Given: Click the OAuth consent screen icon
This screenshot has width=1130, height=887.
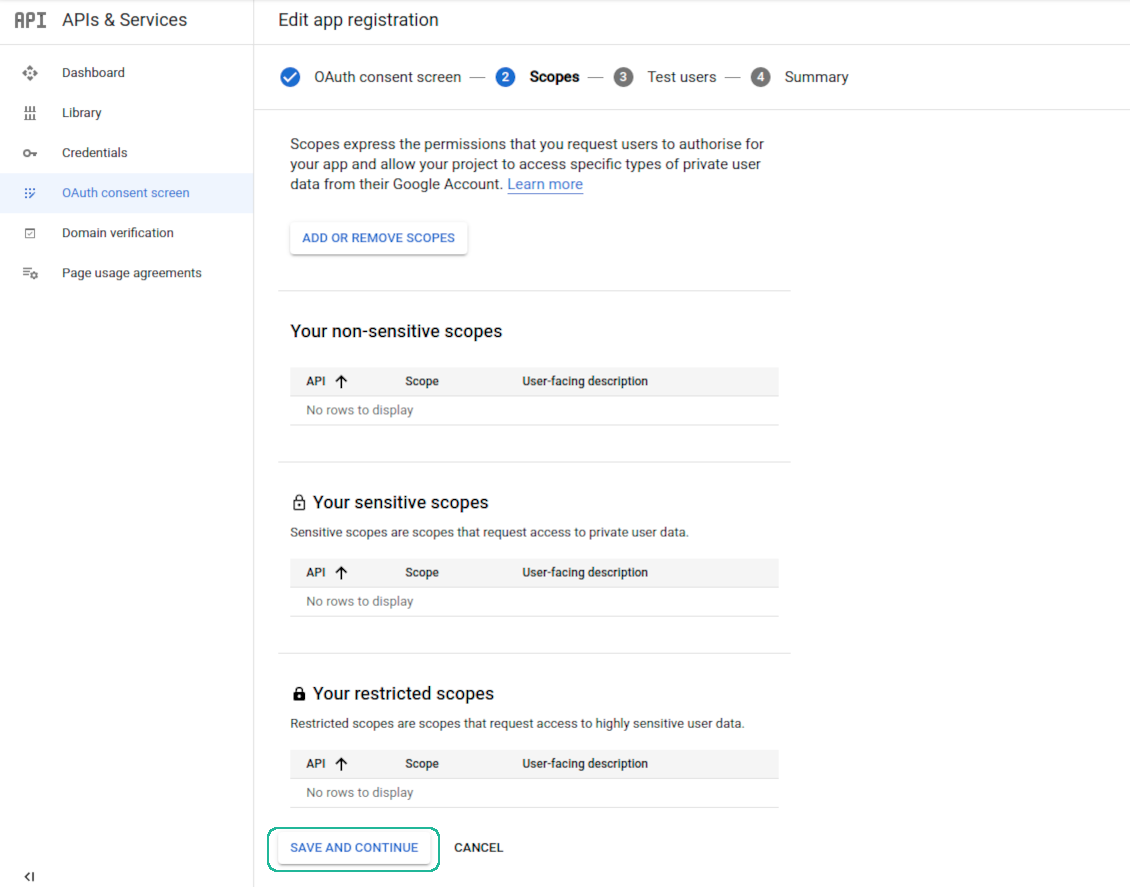Looking at the screenshot, I should click(x=30, y=193).
